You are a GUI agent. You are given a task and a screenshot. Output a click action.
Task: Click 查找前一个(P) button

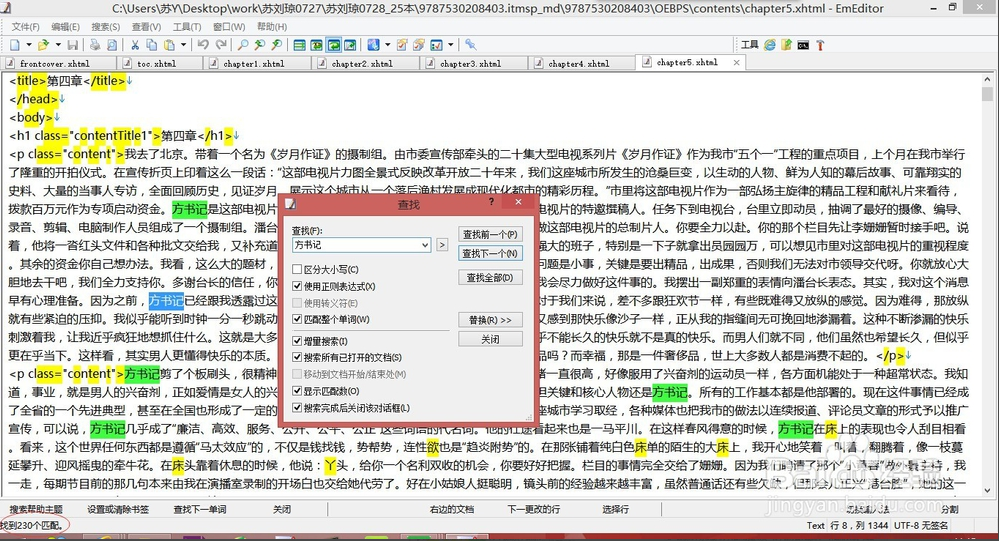tap(490, 234)
